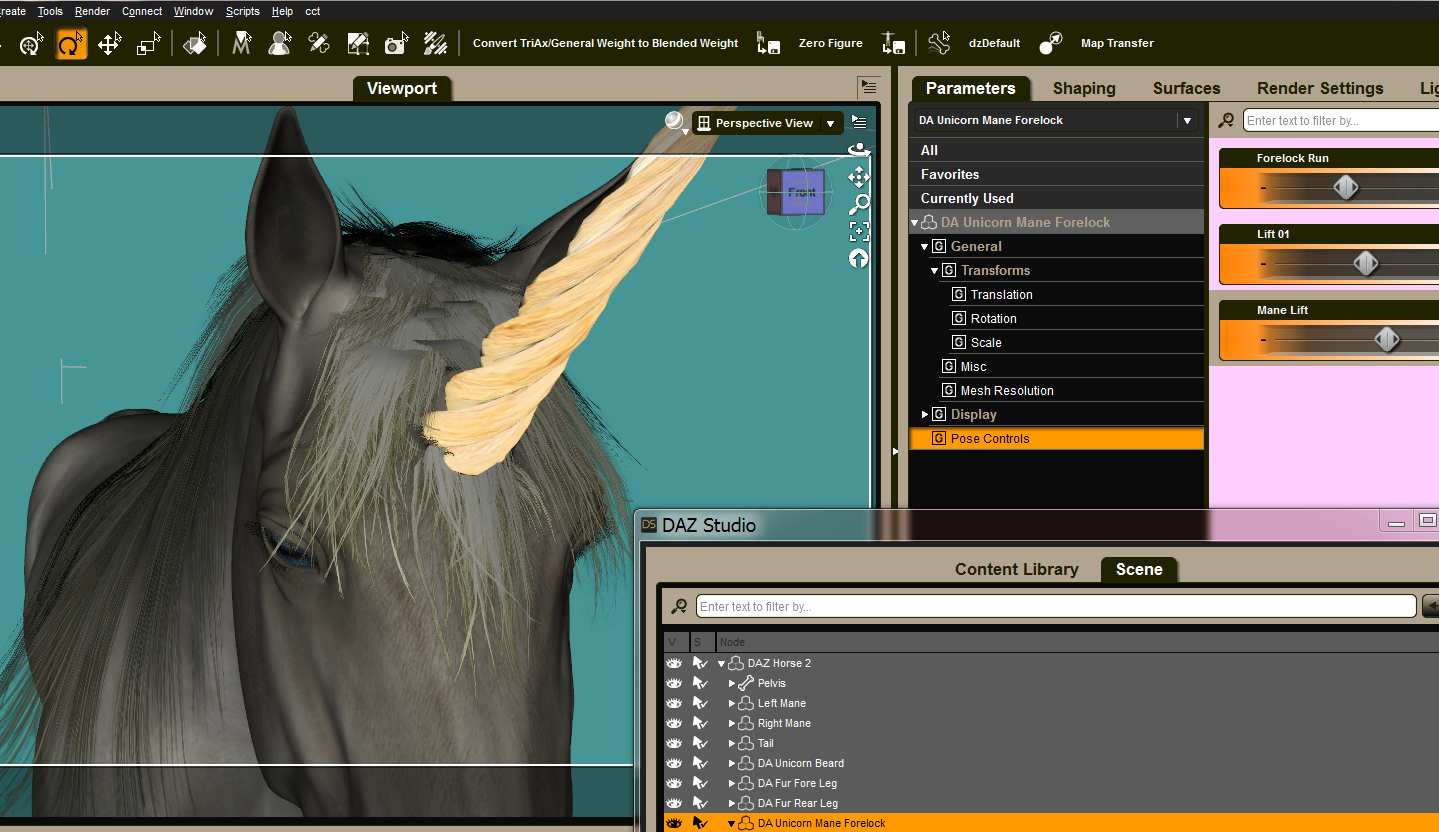Open the Scripts menu
Screen dimensions: 1439x832
click(243, 11)
